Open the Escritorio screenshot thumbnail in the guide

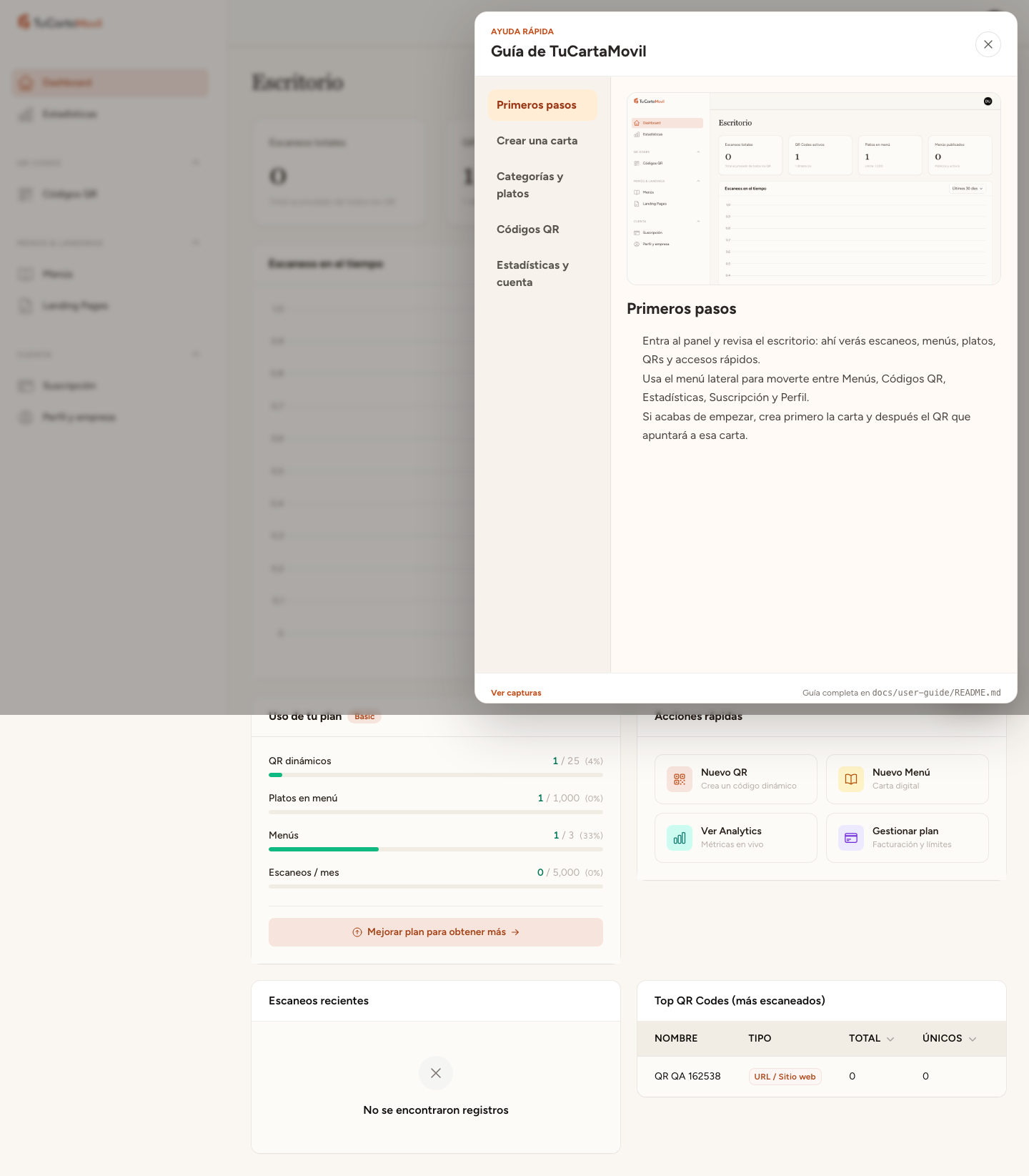pos(813,189)
